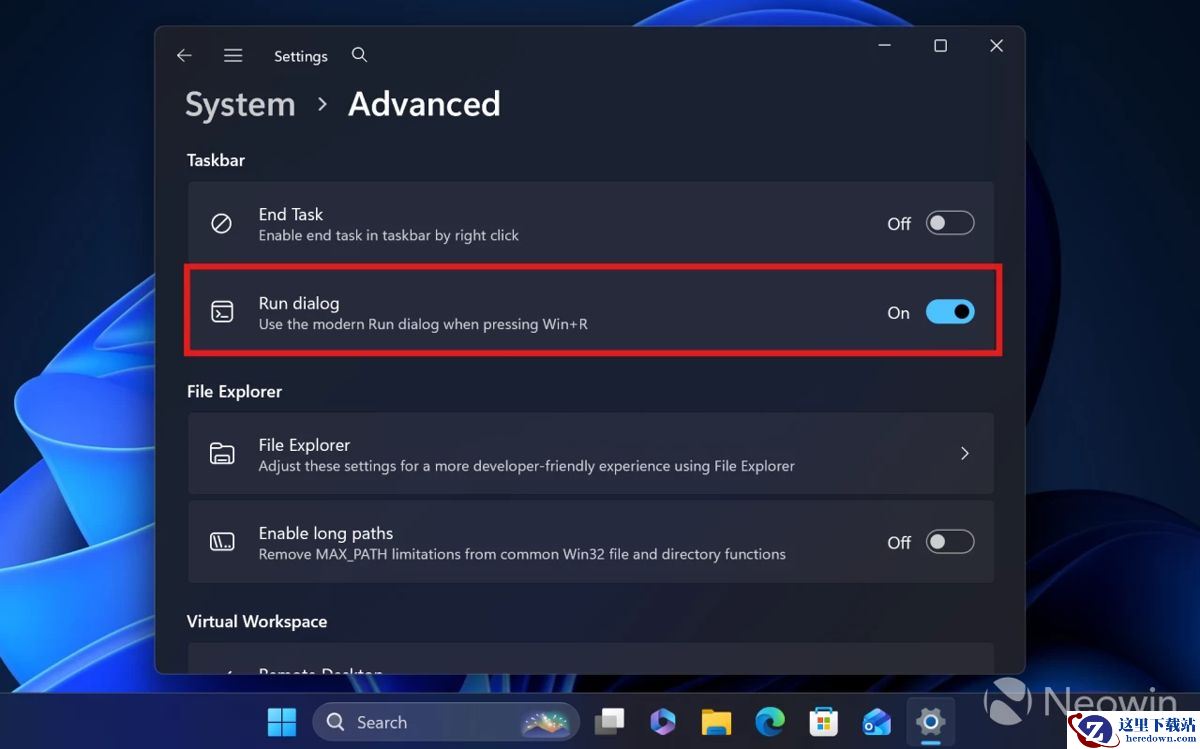
Task: Click 'Remove MAX_PATH limitations' description
Action: tap(522, 554)
